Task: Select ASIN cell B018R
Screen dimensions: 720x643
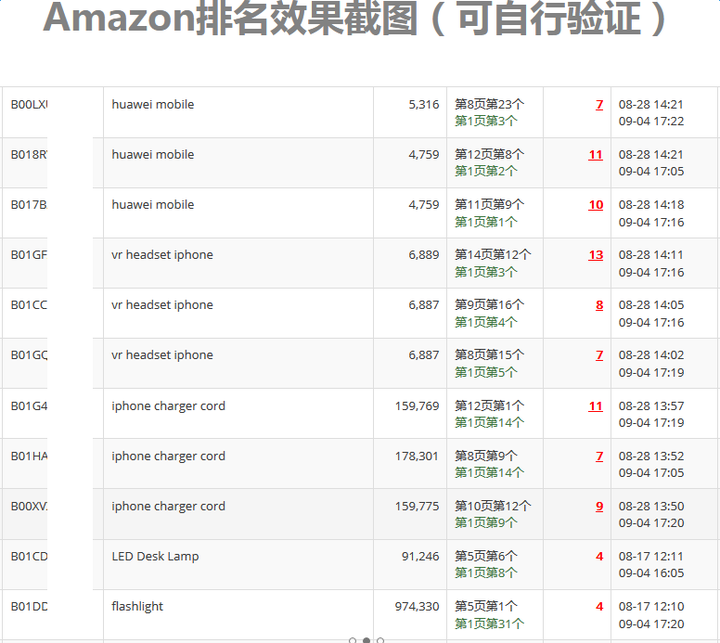Action: (x=29, y=155)
